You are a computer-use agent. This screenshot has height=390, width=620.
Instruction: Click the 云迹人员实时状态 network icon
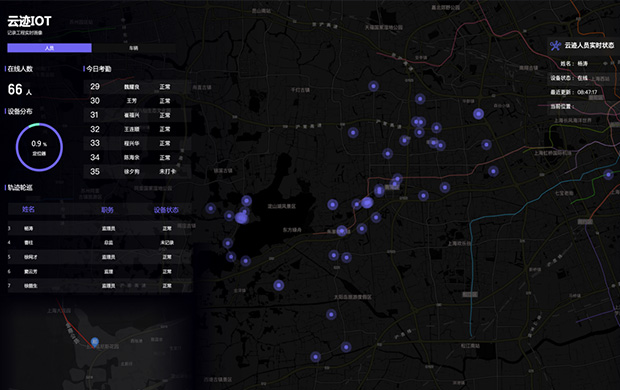point(555,45)
